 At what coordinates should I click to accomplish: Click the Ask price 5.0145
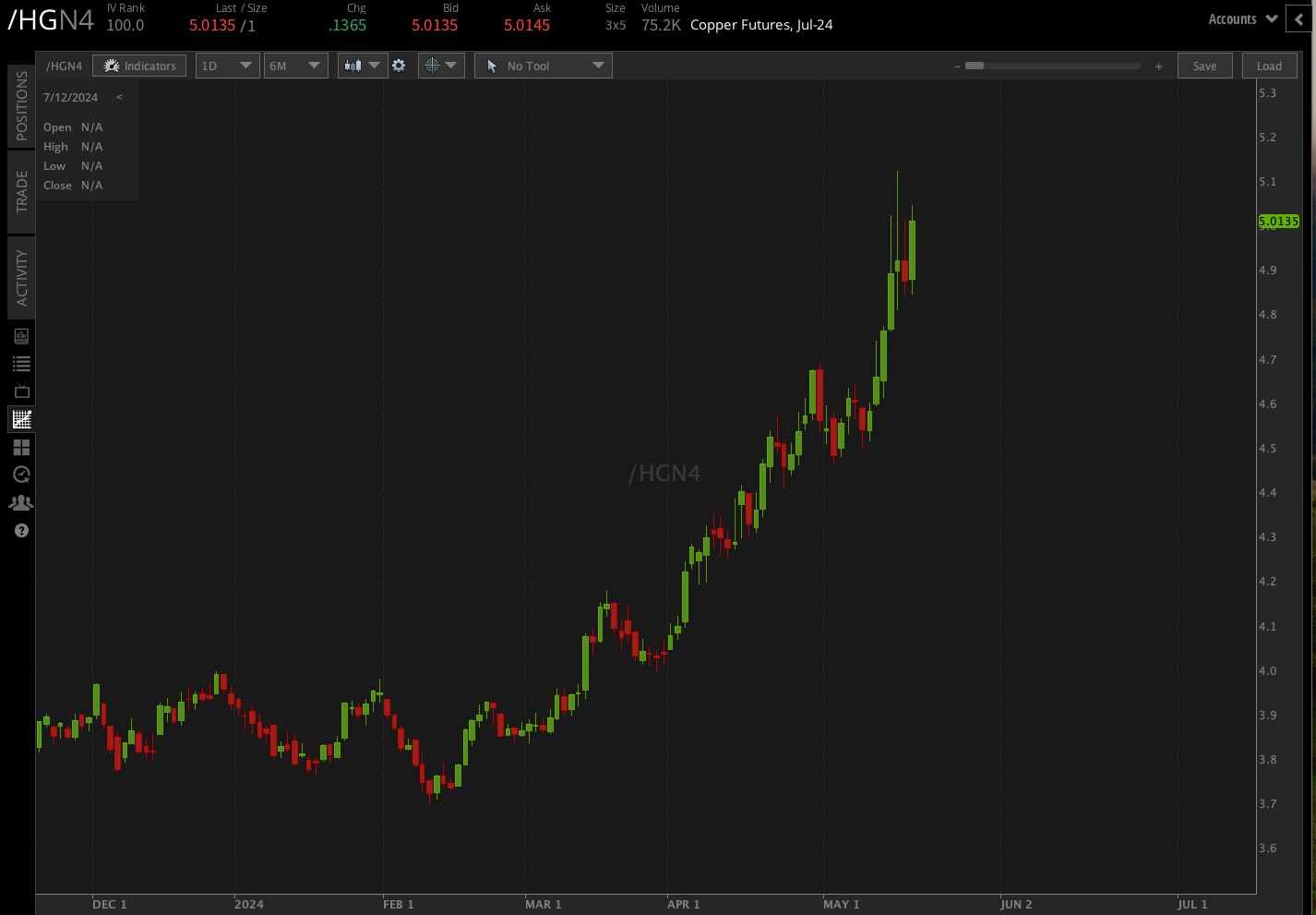(527, 25)
